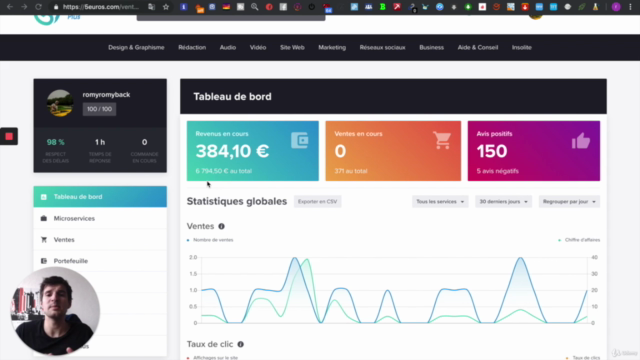Click the magnifier extension icon in toolbar
This screenshot has width=640, height=360.
pyautogui.click(x=255, y=7)
